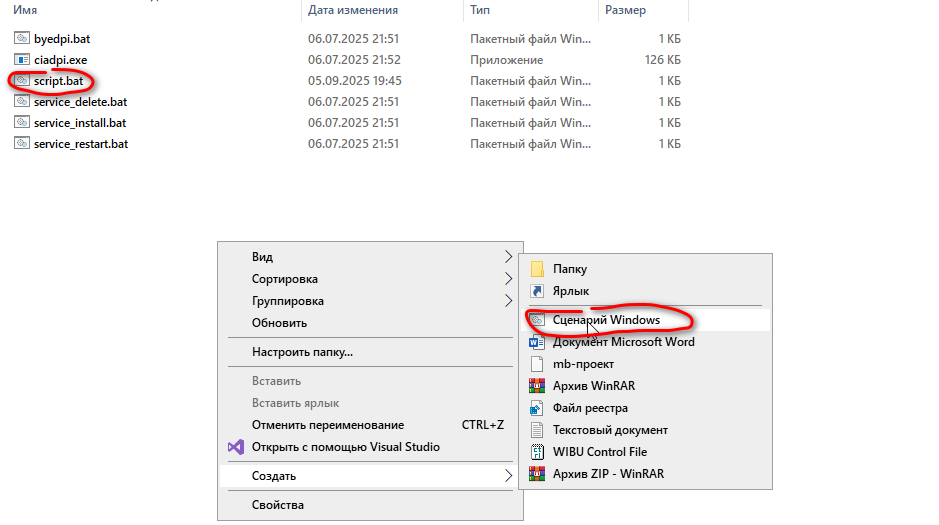939x525 pixels.
Task: Click the ciadpi.exe application icon
Action: coord(22,59)
